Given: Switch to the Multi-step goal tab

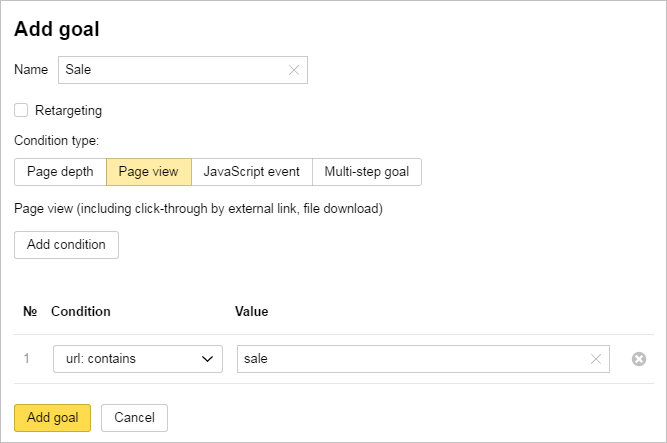Looking at the screenshot, I should tap(366, 172).
